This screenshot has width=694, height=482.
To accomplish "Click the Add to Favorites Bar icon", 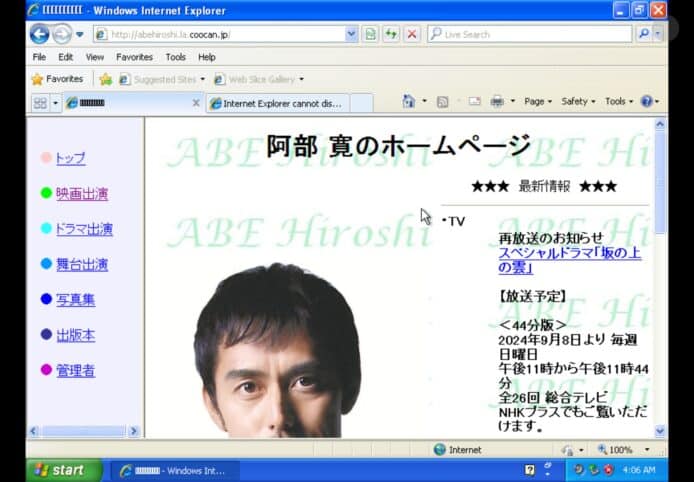I will [105, 79].
